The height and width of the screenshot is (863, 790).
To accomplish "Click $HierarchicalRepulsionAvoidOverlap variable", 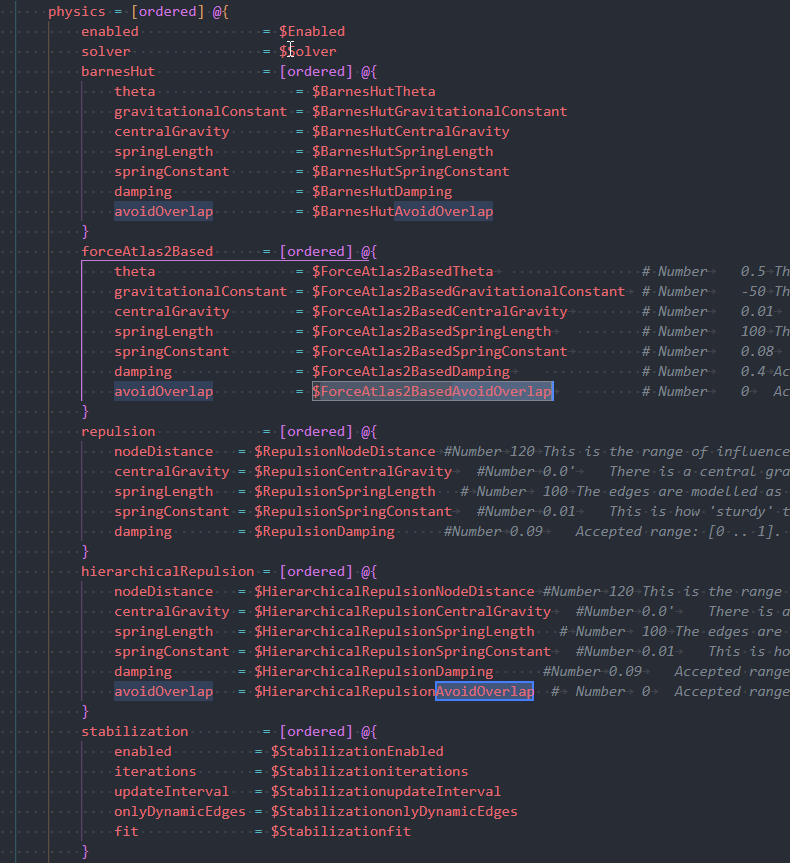I will (x=394, y=691).
